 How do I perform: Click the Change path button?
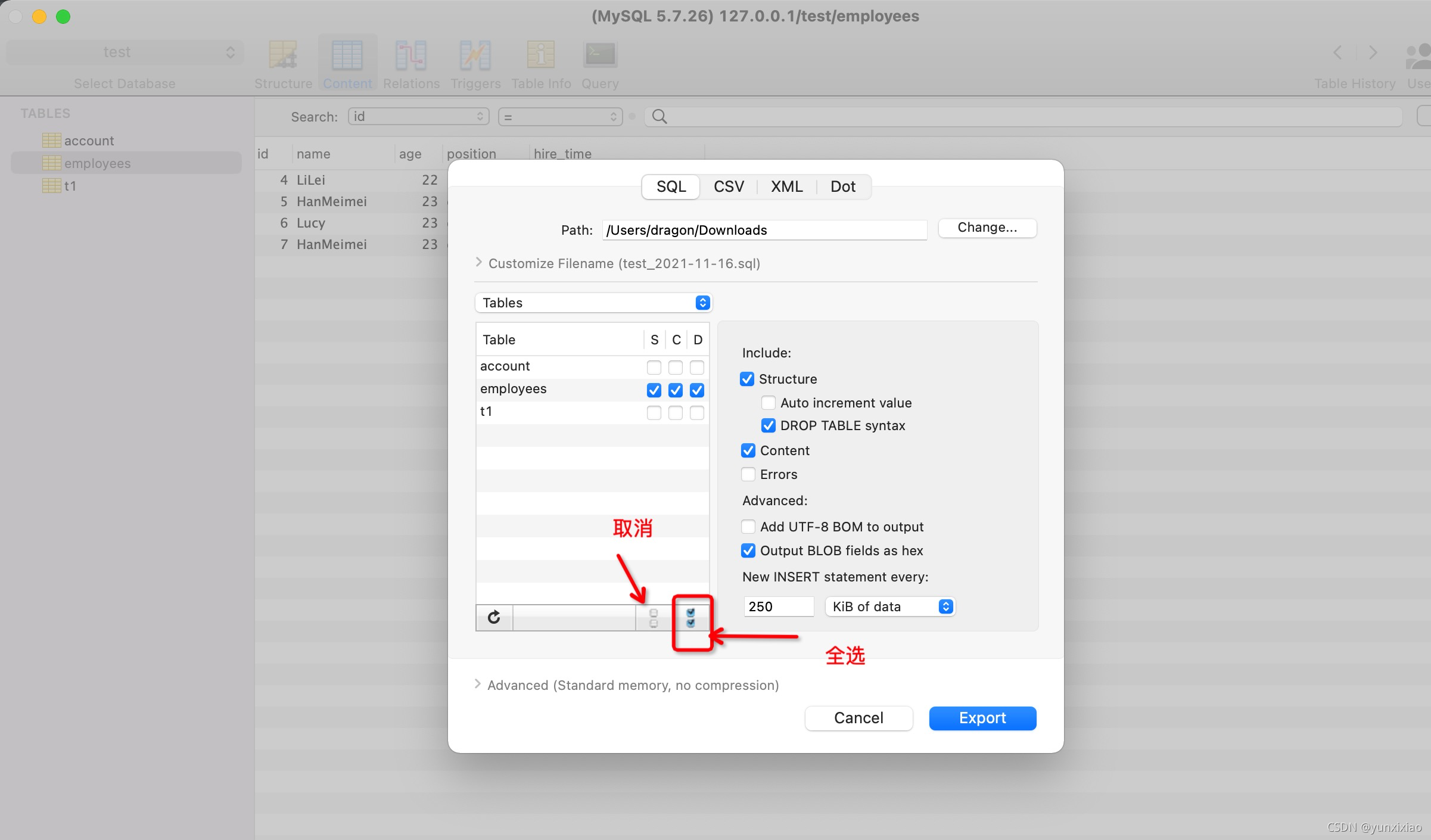coord(987,228)
